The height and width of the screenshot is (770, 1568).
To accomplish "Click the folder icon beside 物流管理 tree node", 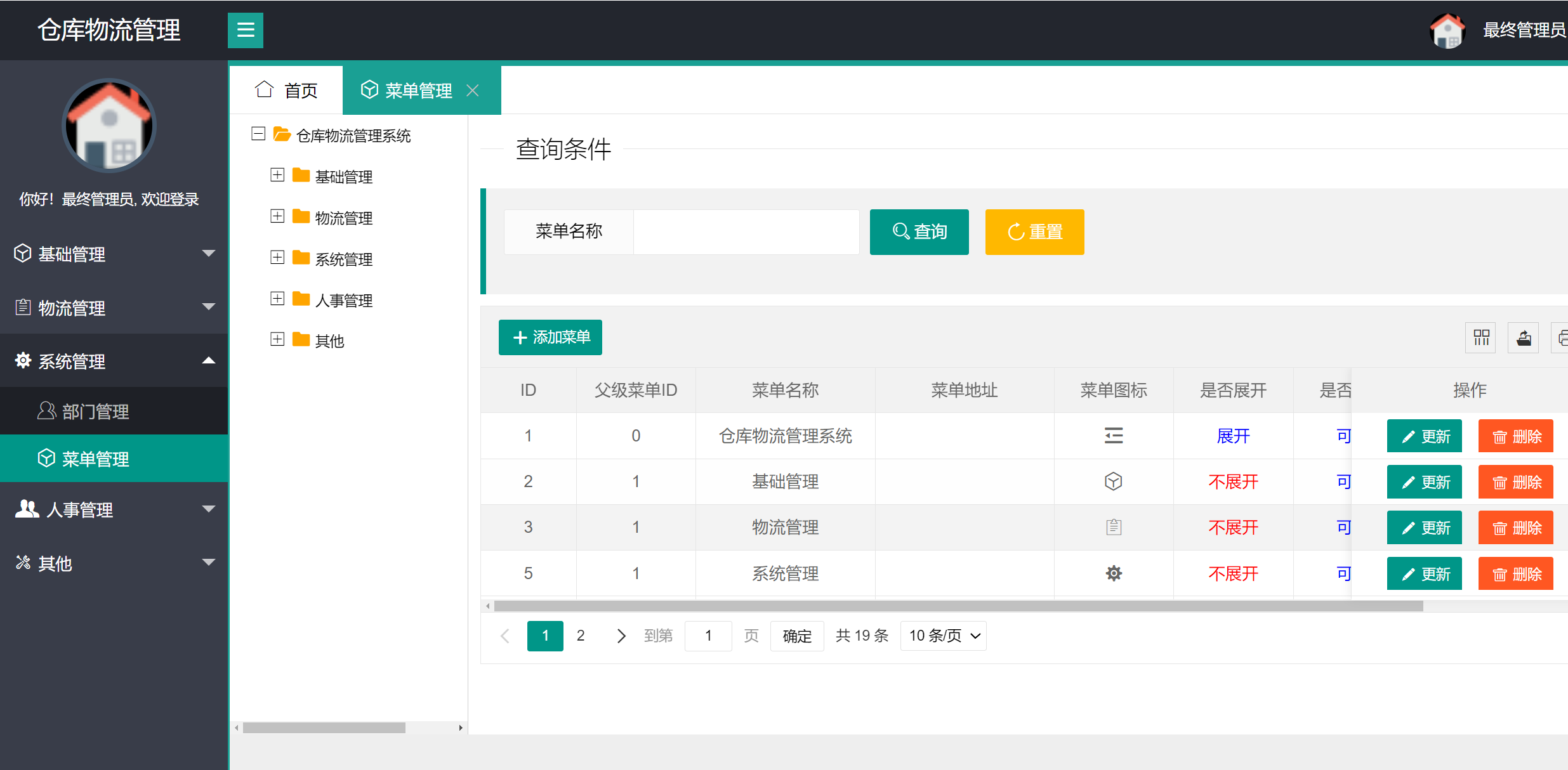I will (301, 216).
